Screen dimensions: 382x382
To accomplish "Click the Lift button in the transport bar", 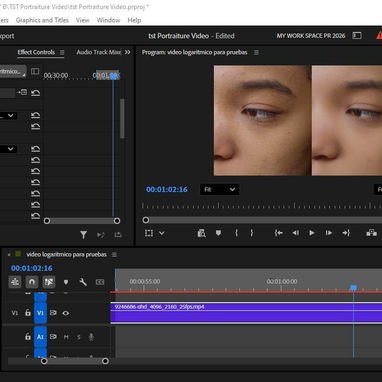I will [x=372, y=233].
